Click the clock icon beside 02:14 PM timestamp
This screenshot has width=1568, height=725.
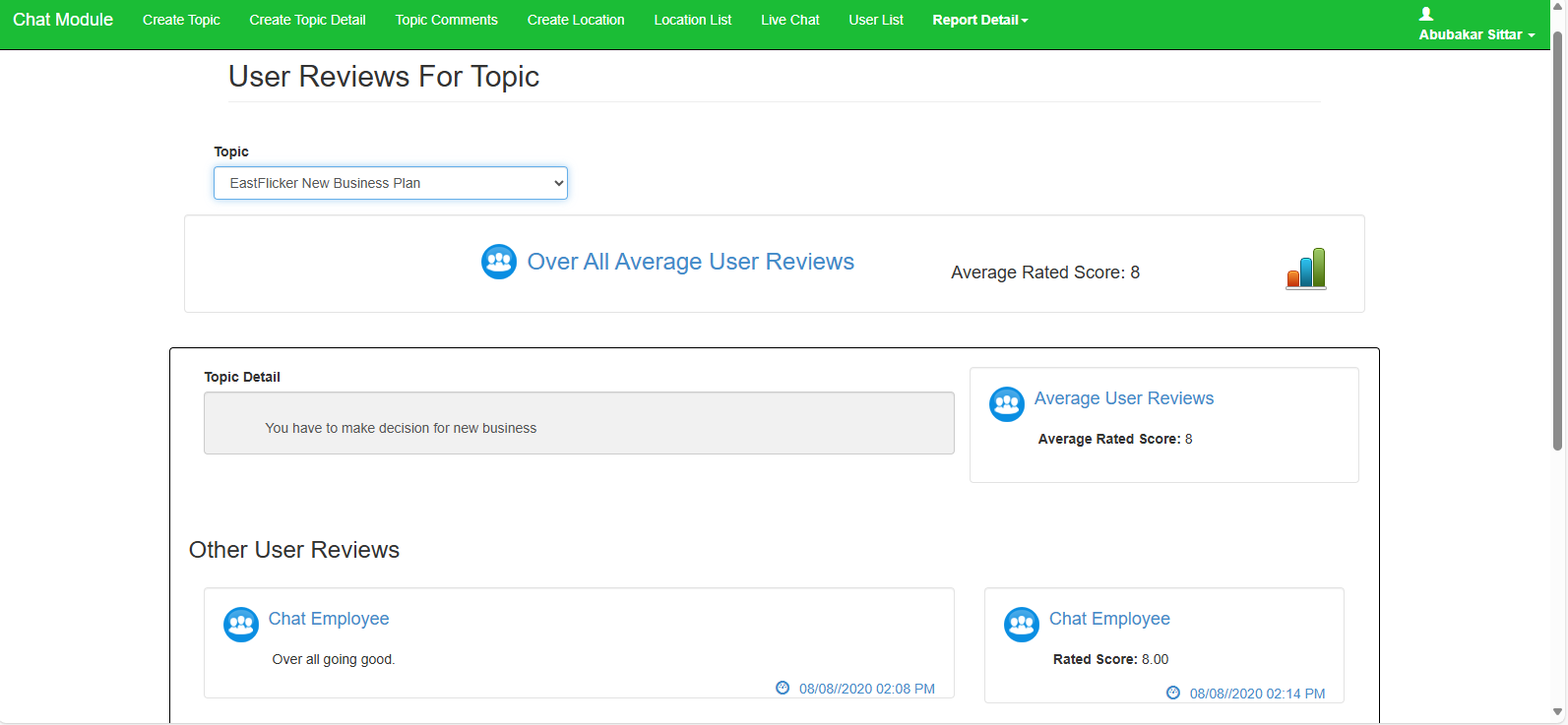pos(1173,694)
